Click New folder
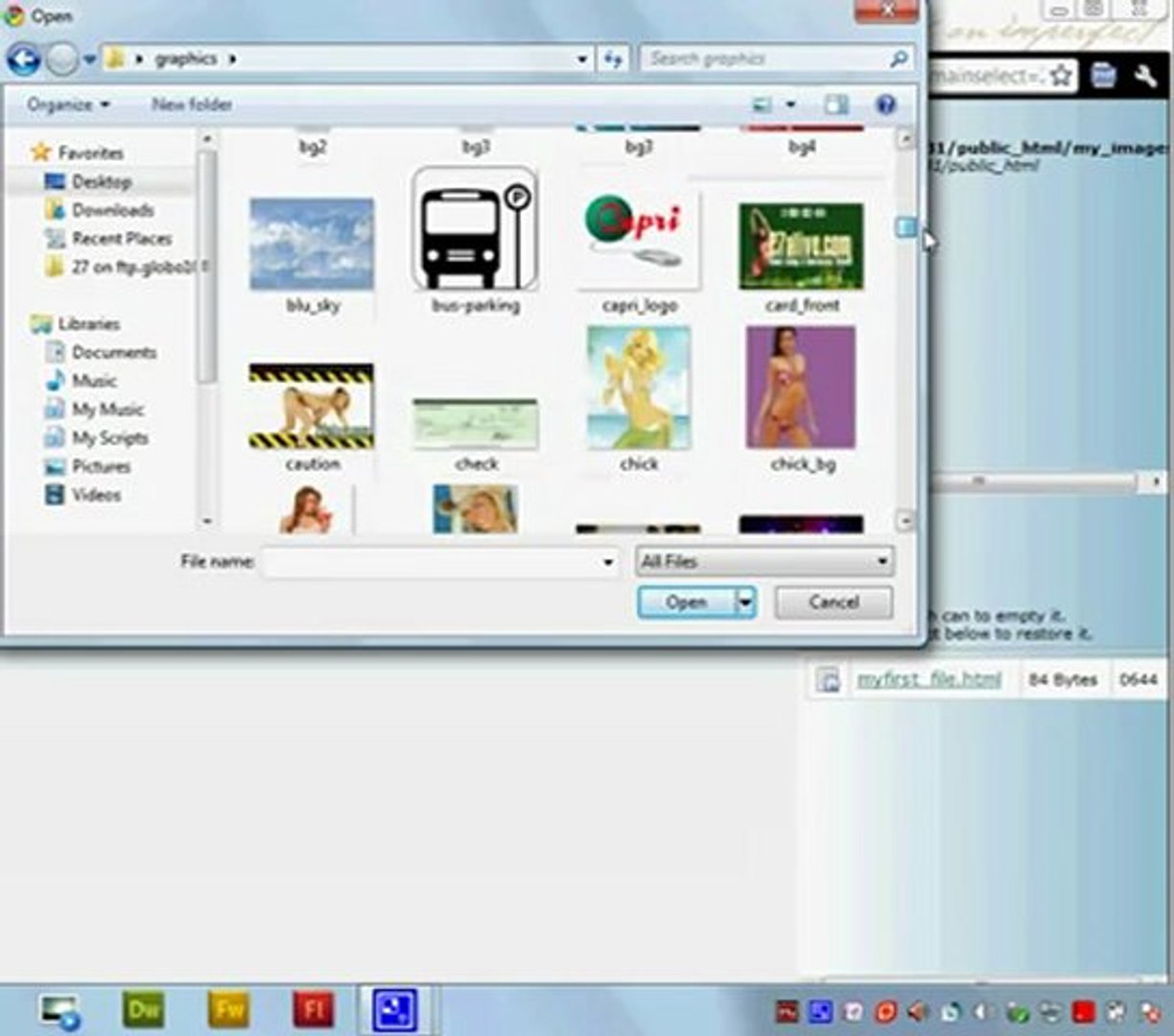This screenshot has width=1174, height=1036. (x=191, y=104)
